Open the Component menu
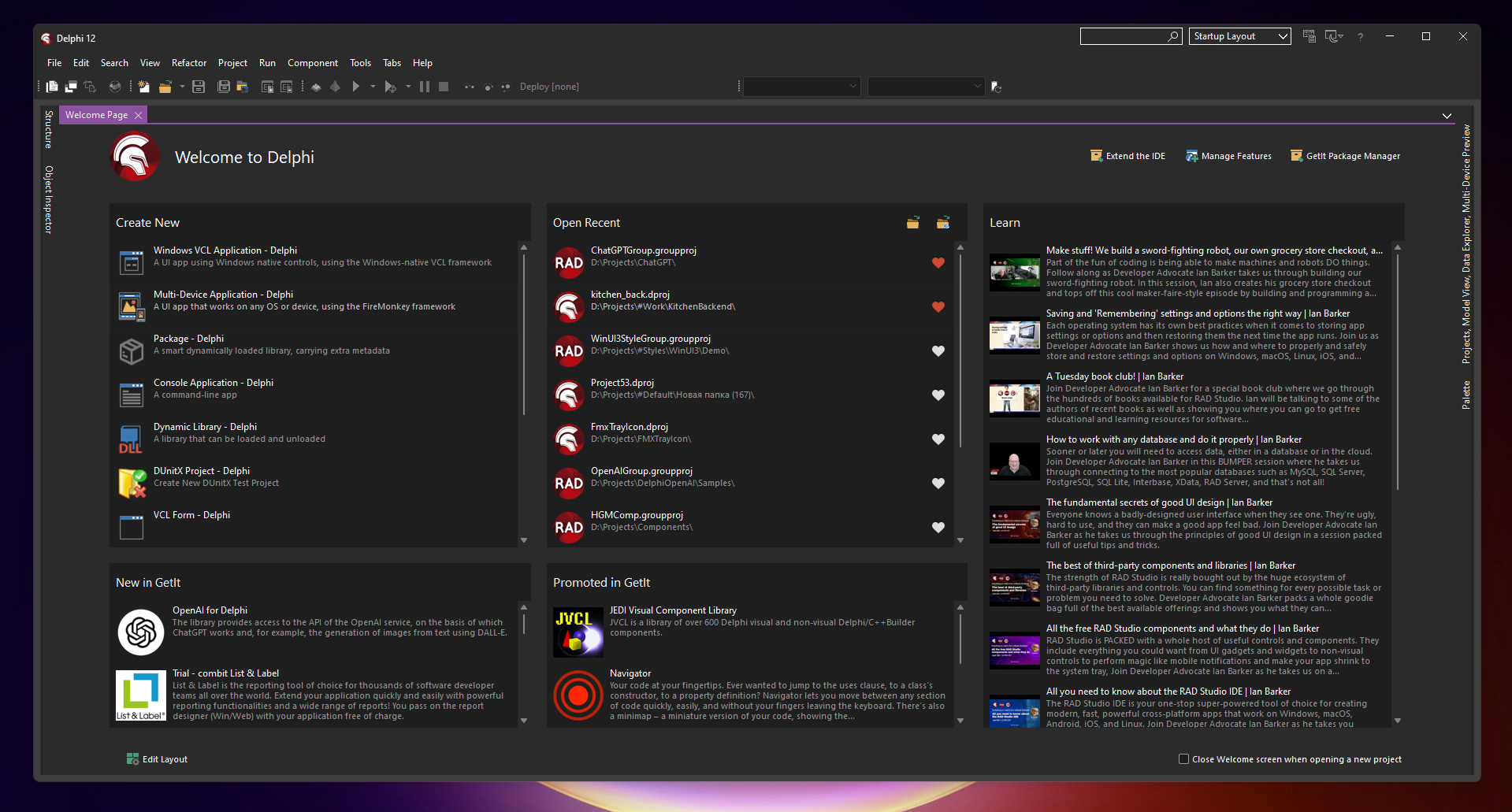Viewport: 1512px width, 812px height. pos(313,63)
